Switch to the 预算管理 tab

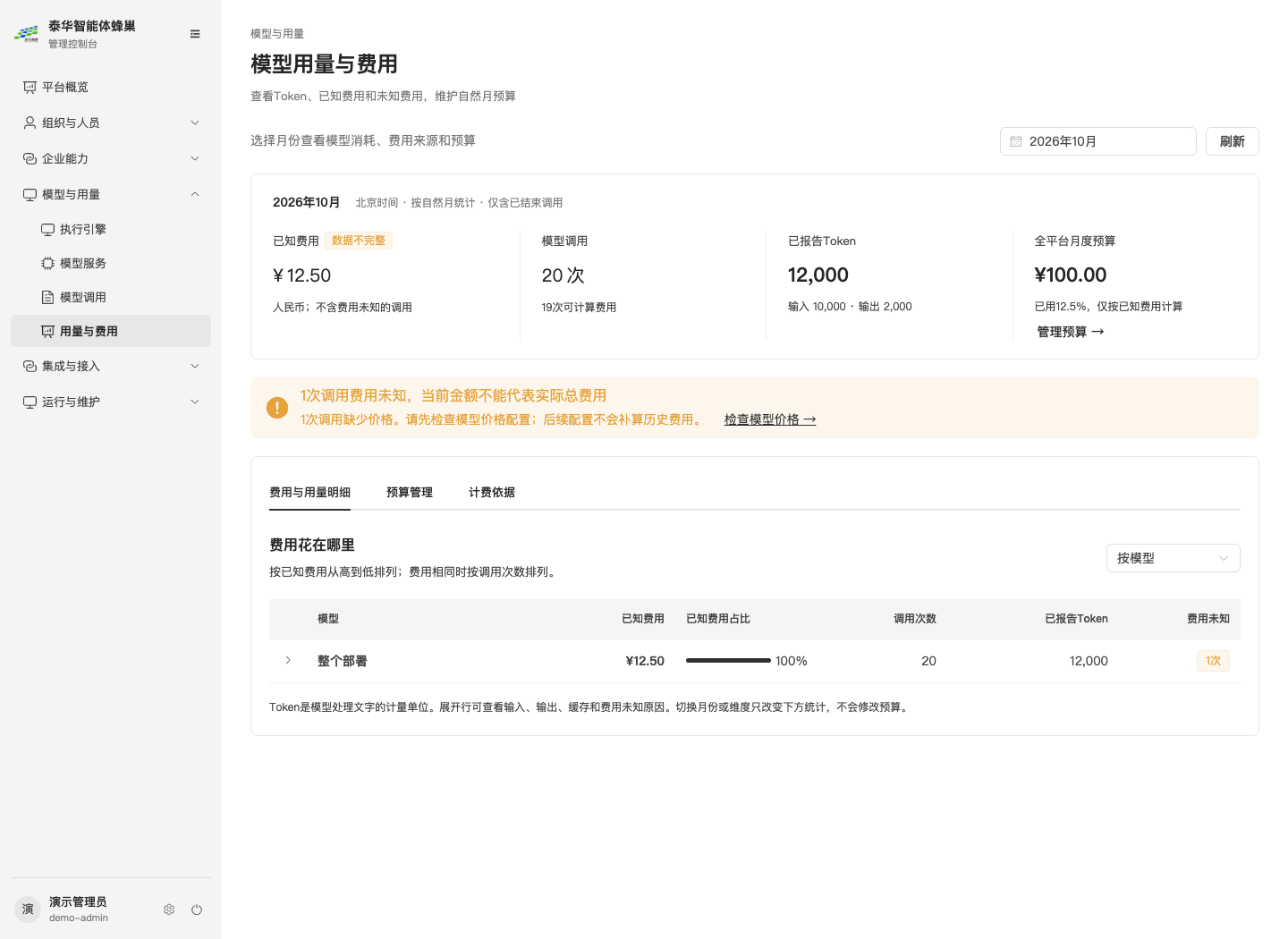(x=410, y=492)
